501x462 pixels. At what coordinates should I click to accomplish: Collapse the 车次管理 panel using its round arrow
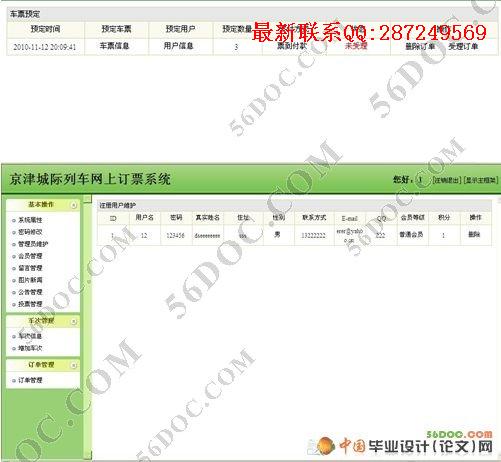74,322
